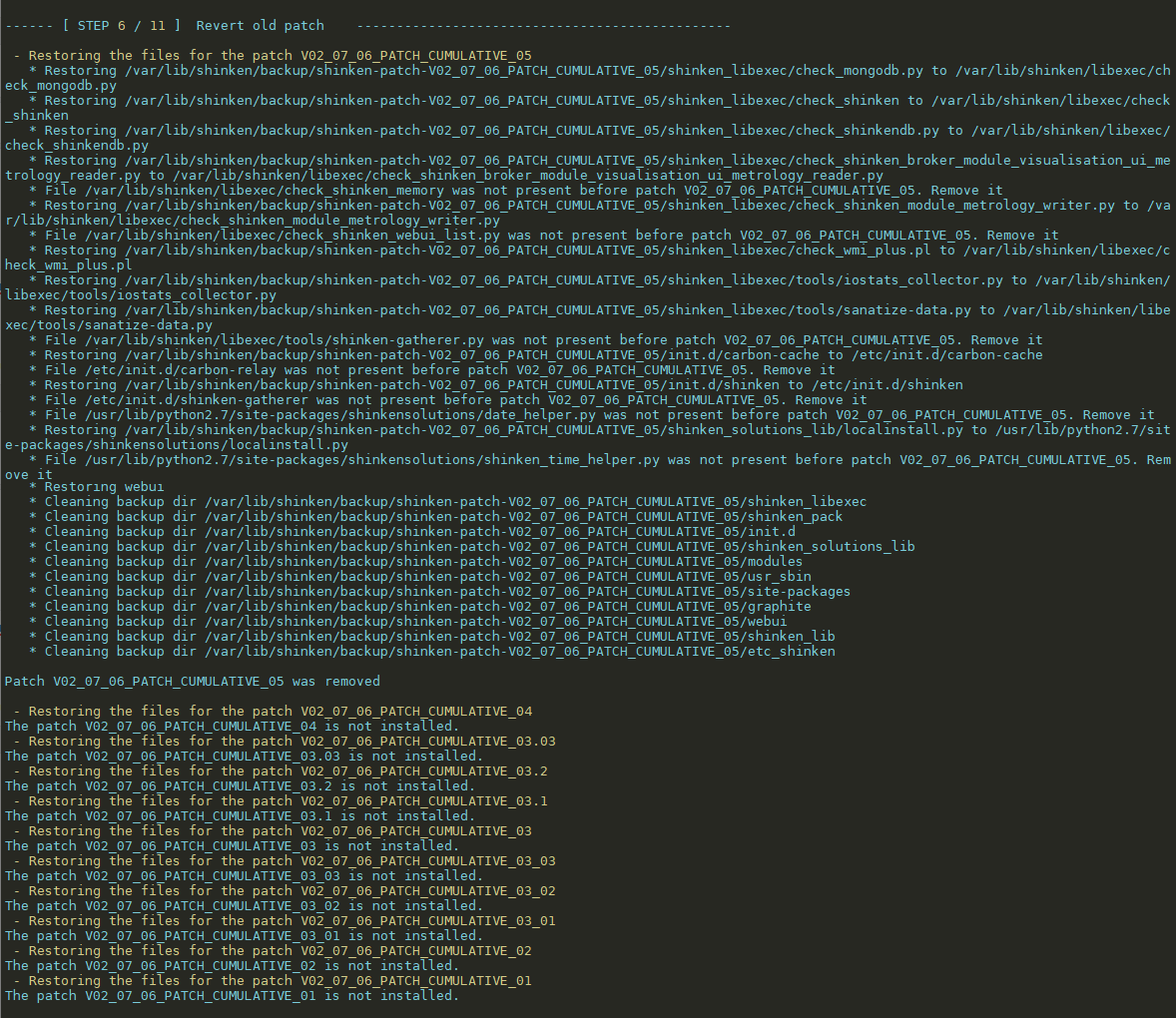Click the date_helper.py not present line
This screenshot has width=1176, height=1018.
pos(592,415)
